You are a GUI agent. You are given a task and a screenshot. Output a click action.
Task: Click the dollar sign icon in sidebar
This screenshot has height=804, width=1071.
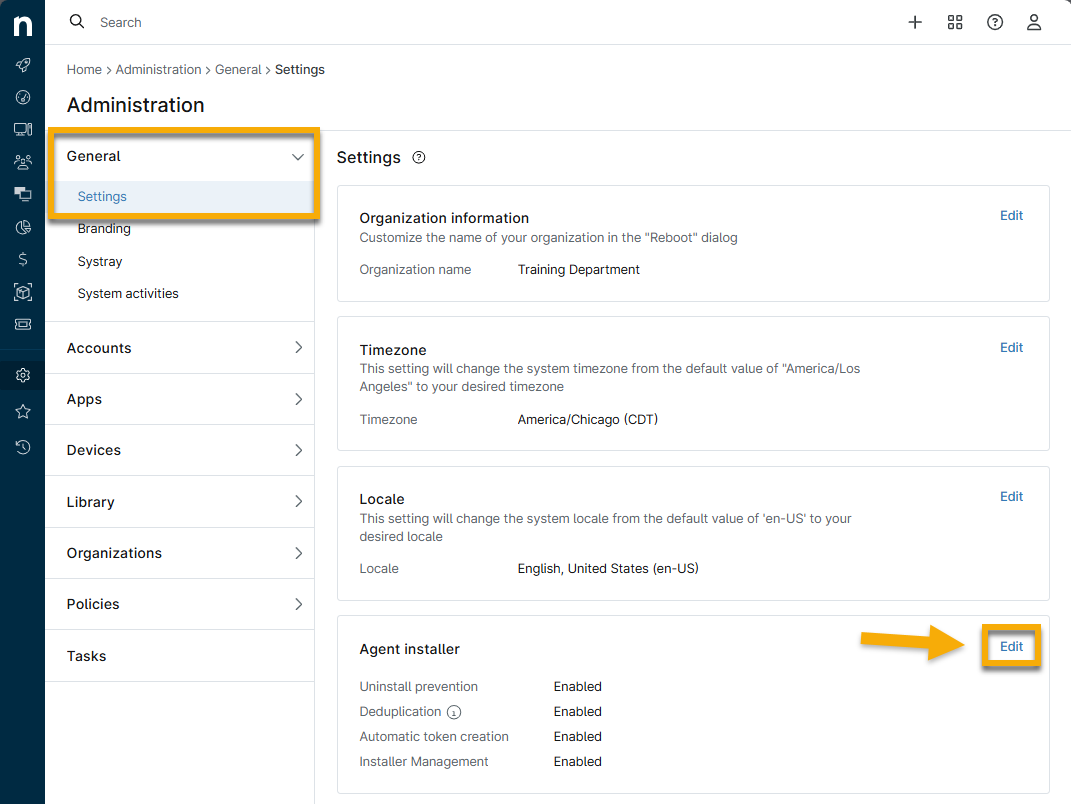pos(22,259)
